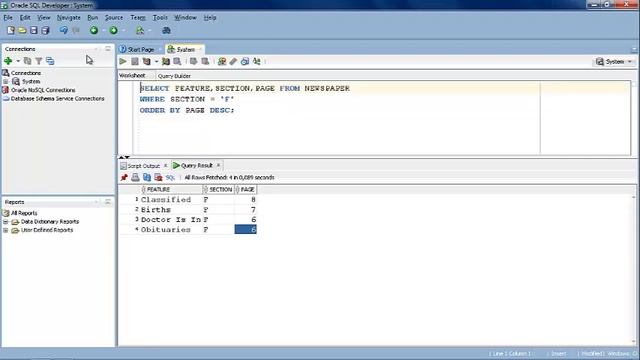Click the Save All icon in main toolbar
Image resolution: width=640 pixels, height=360 pixels.
pyautogui.click(x=45, y=30)
